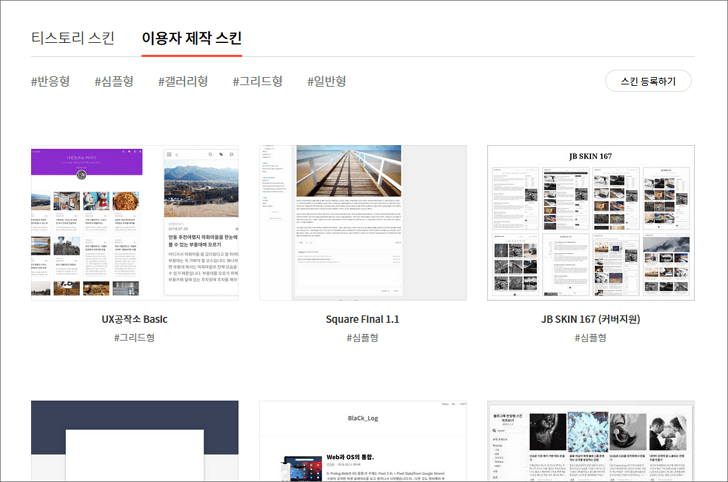Filter skins by #일반형 tag

327,81
